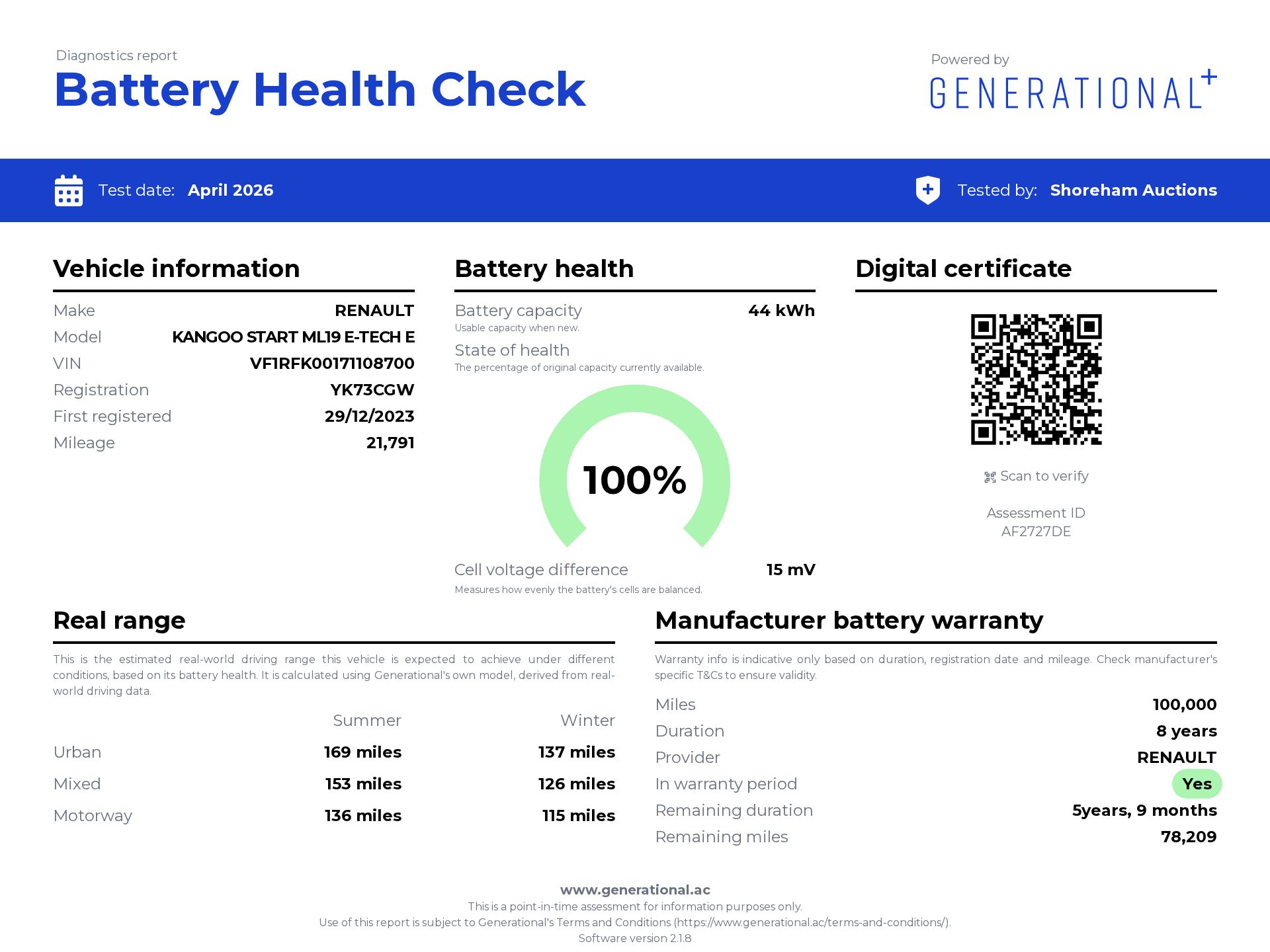Click the In warranty period row
Viewport: 1270px width, 952px height.
point(726,783)
